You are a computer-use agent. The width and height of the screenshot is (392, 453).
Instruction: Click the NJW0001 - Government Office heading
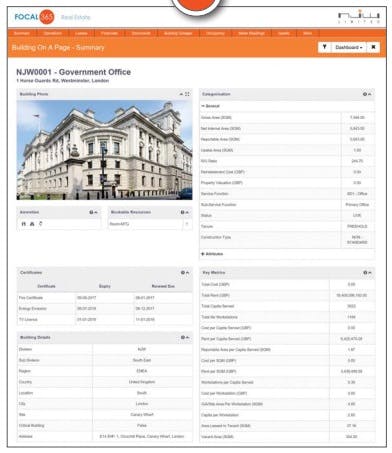pos(73,72)
